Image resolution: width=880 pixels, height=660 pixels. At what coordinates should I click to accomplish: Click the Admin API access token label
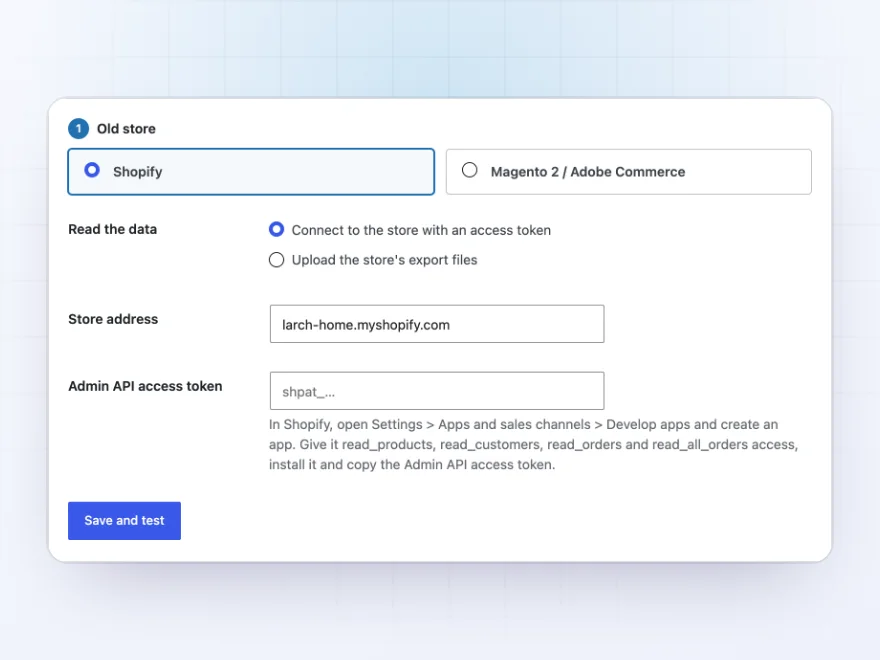(145, 386)
